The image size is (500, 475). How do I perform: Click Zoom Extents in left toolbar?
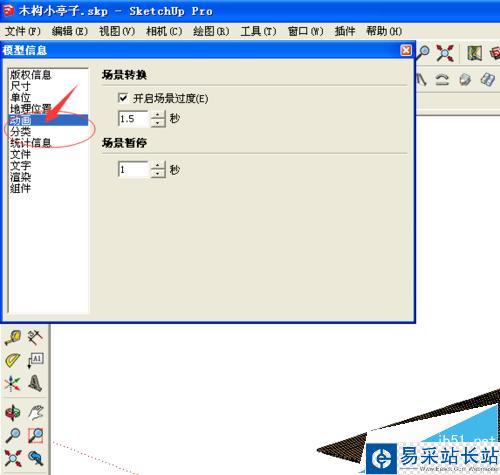click(13, 458)
